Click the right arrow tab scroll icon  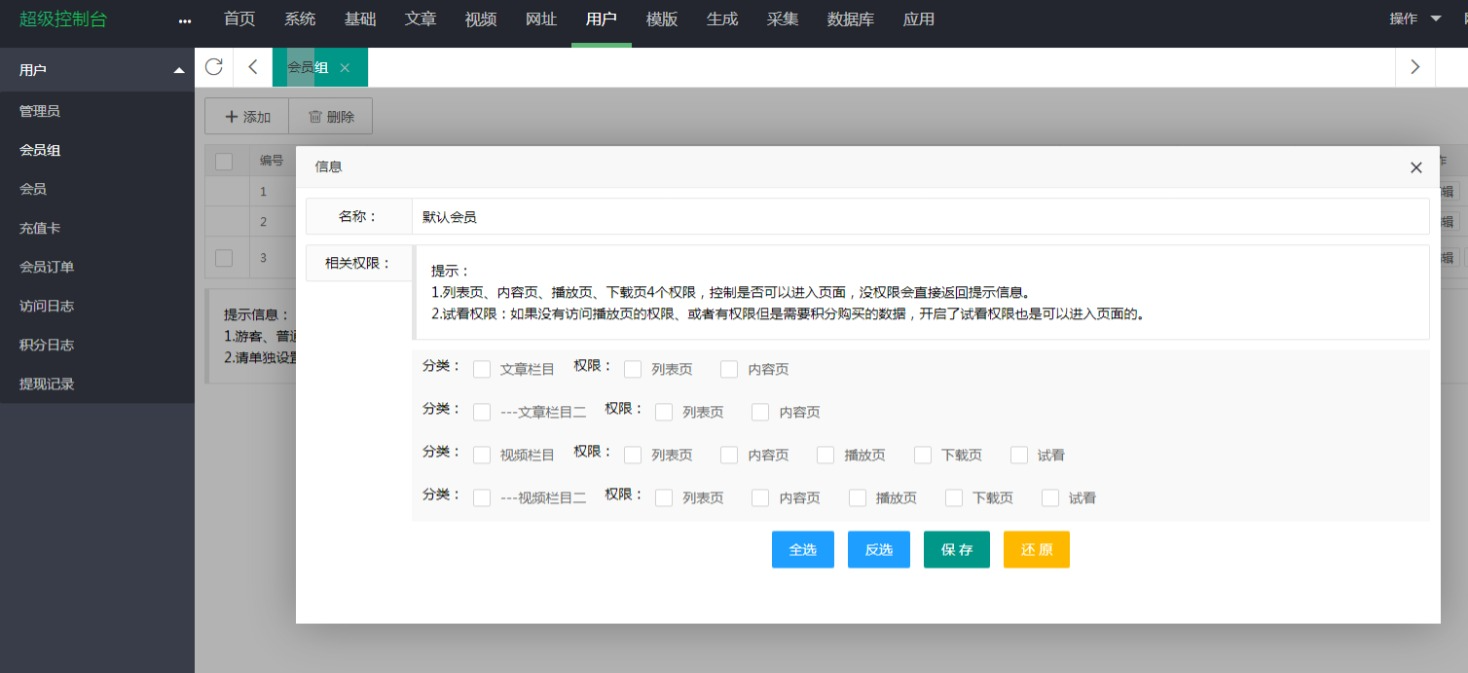point(1414,67)
